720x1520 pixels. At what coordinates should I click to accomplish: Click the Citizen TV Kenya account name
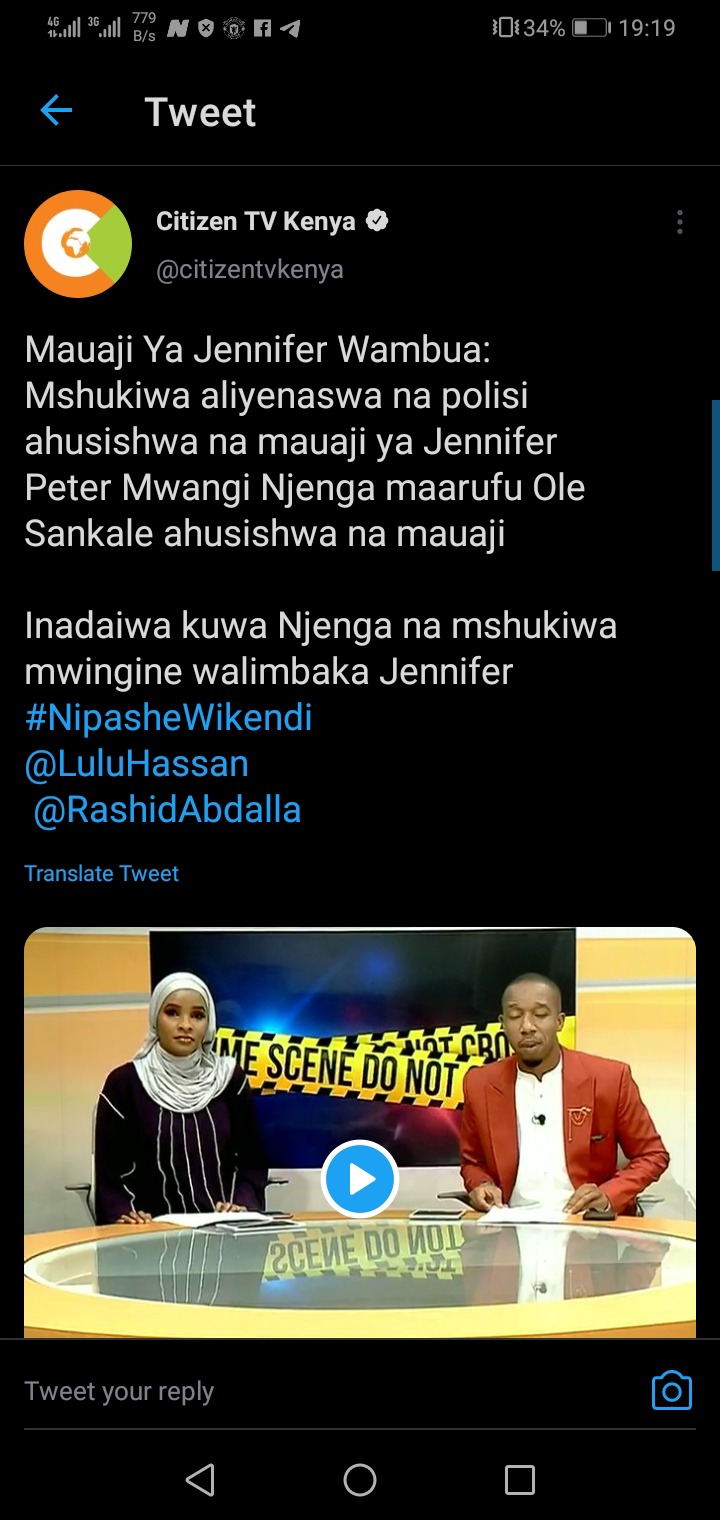click(x=256, y=221)
